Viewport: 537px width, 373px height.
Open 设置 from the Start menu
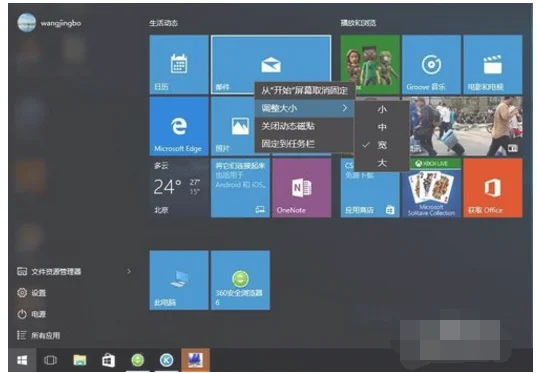click(32, 293)
